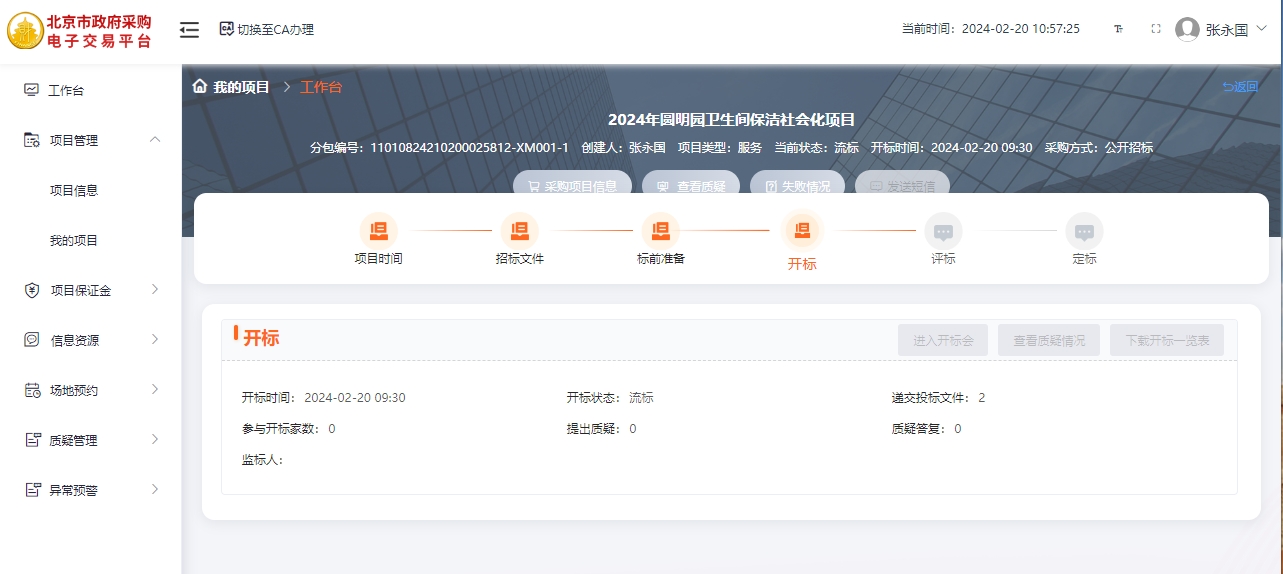This screenshot has height=574, width=1283.
Task: Click the project title 2024年圆明园卫生间保洁社会化项目
Action: 731,120
